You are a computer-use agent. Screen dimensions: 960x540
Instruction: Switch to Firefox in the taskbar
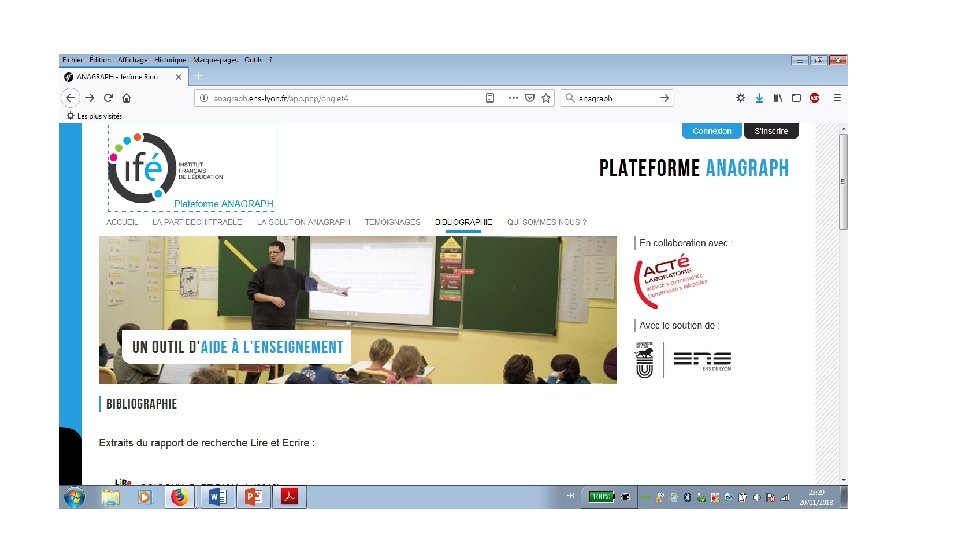[x=179, y=497]
